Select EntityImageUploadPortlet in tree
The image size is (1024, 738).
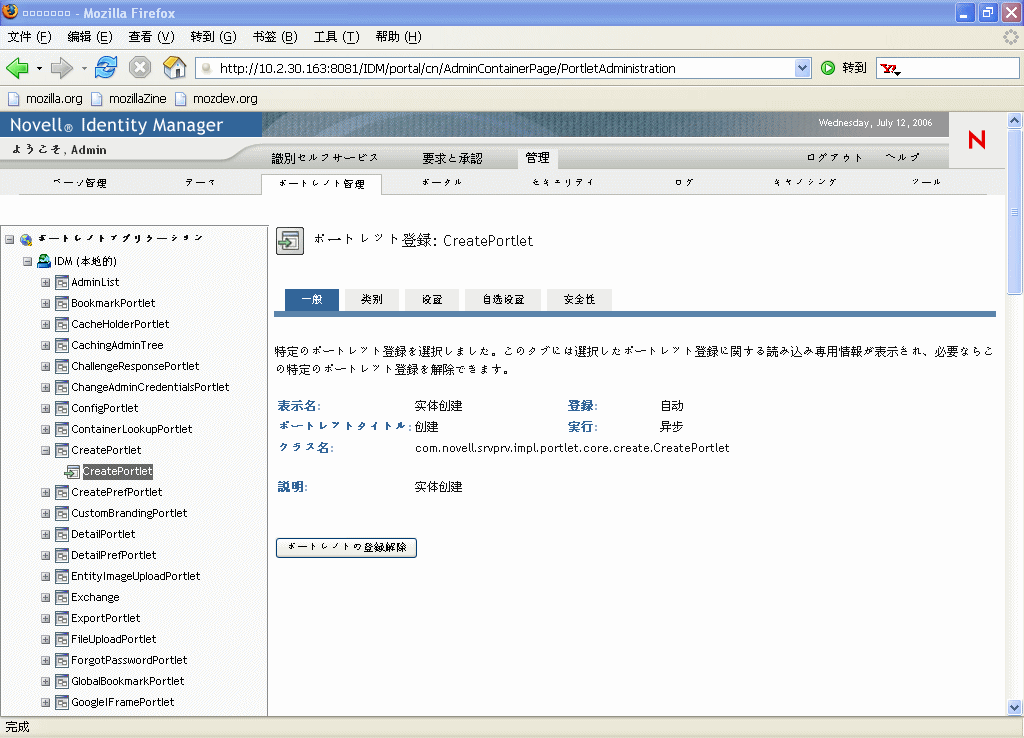(135, 576)
